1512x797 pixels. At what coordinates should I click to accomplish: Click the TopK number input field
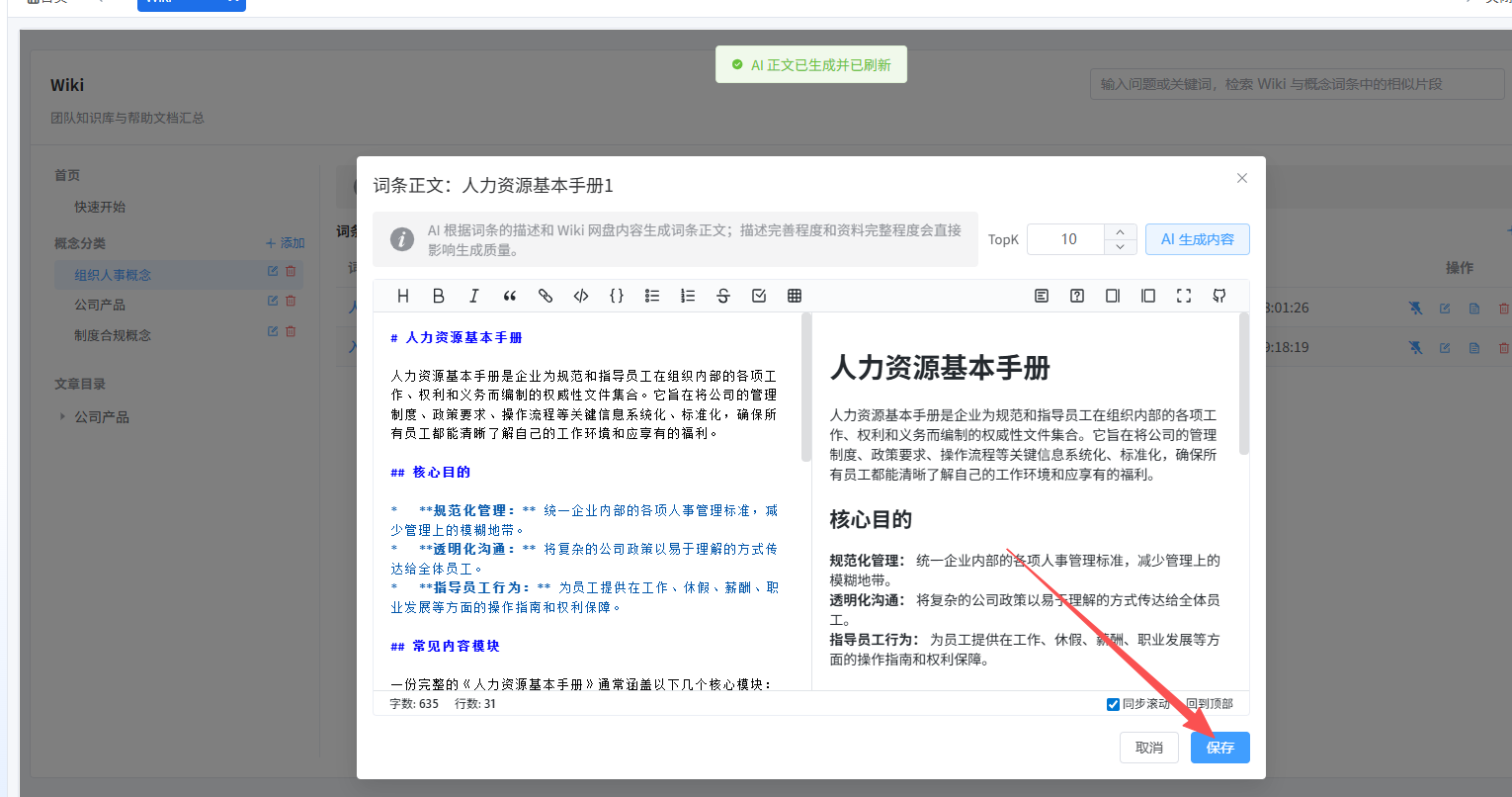point(1067,239)
